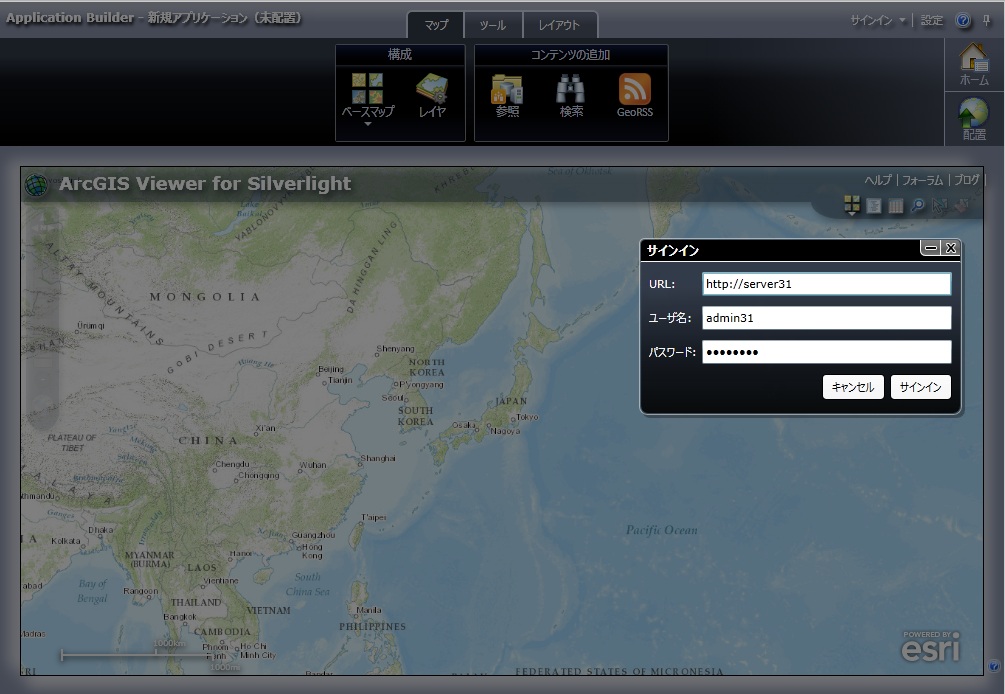Viewport: 1005px width, 694px height.
Task: Click the 配置 deploy globe icon
Action: (974, 119)
